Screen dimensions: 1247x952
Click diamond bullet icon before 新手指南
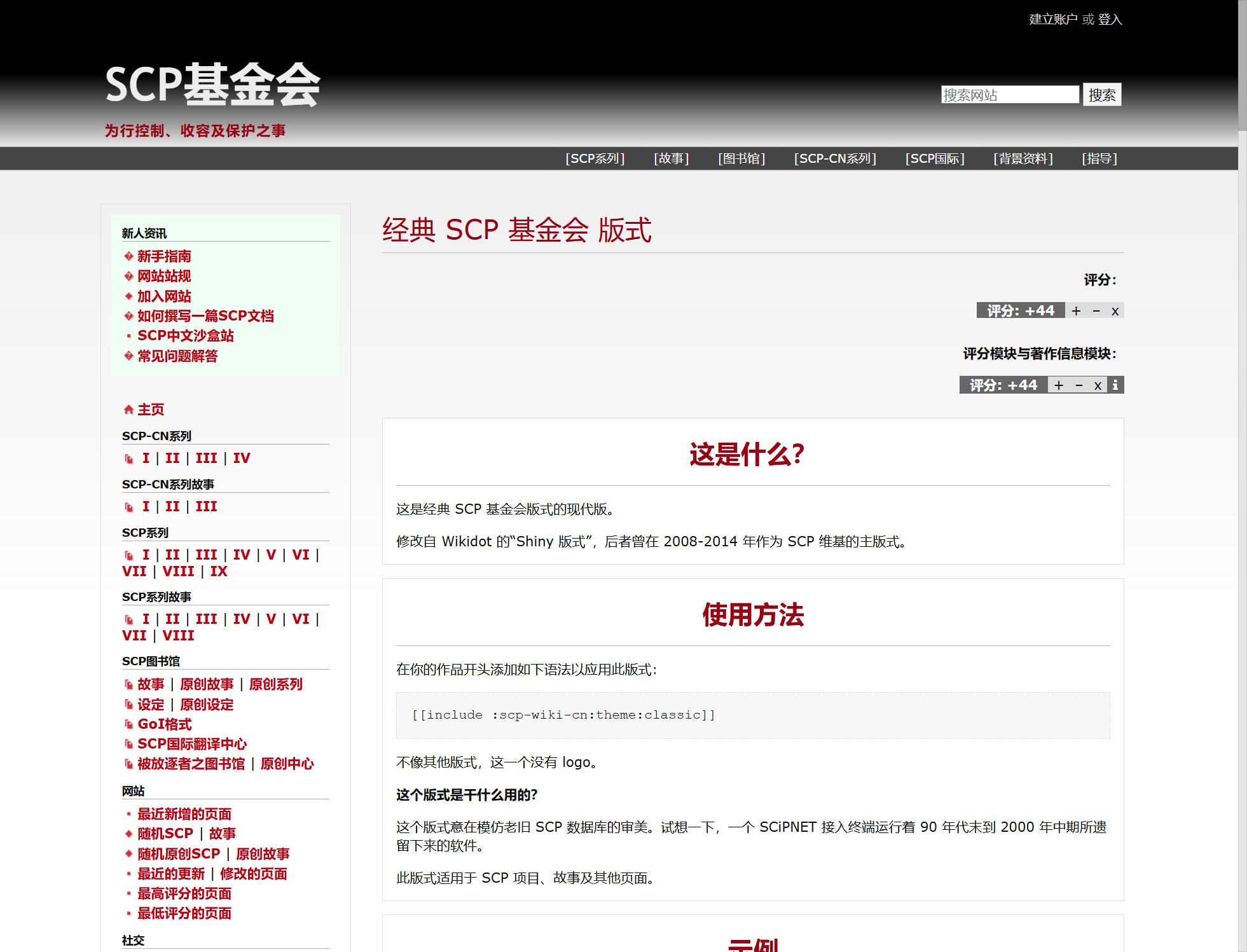click(128, 256)
